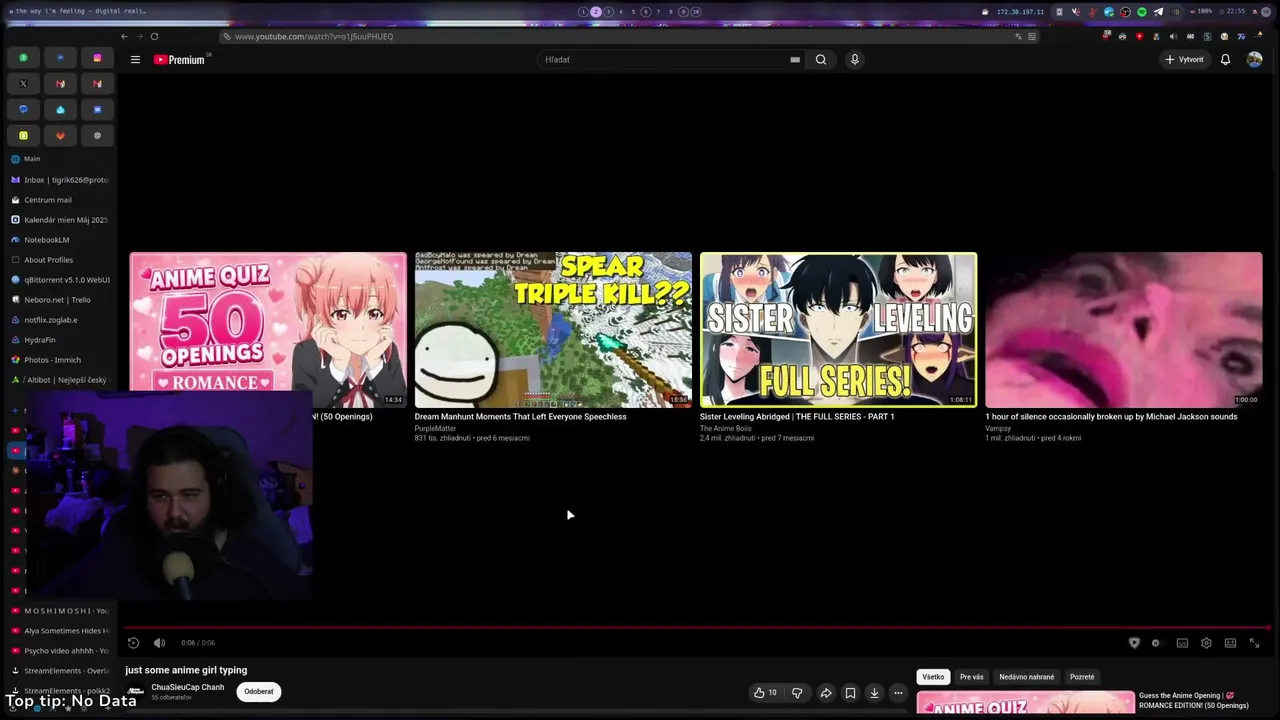Select the Nedávno nahrané filter chip
The image size is (1280, 720).
[1027, 677]
